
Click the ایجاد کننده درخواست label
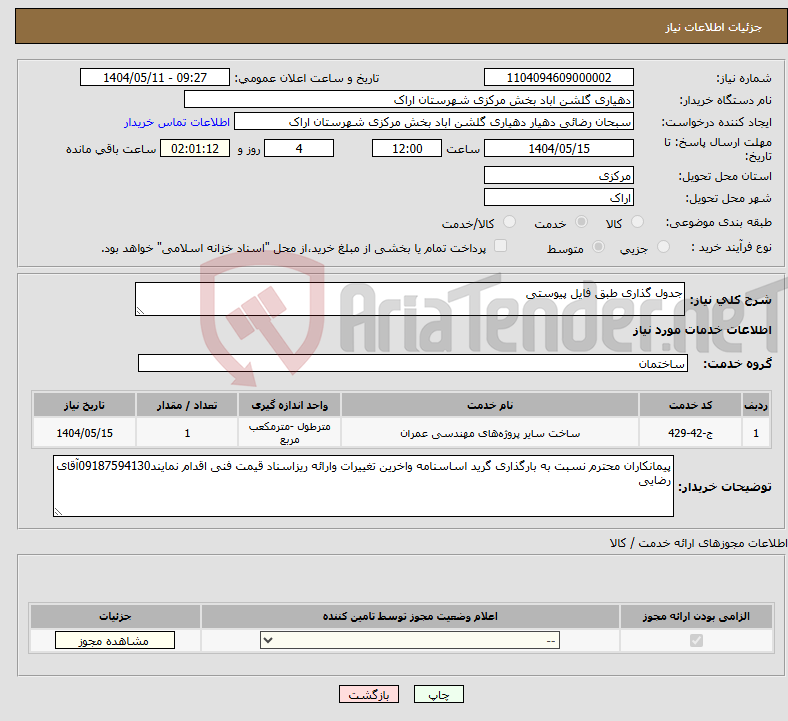coord(717,122)
